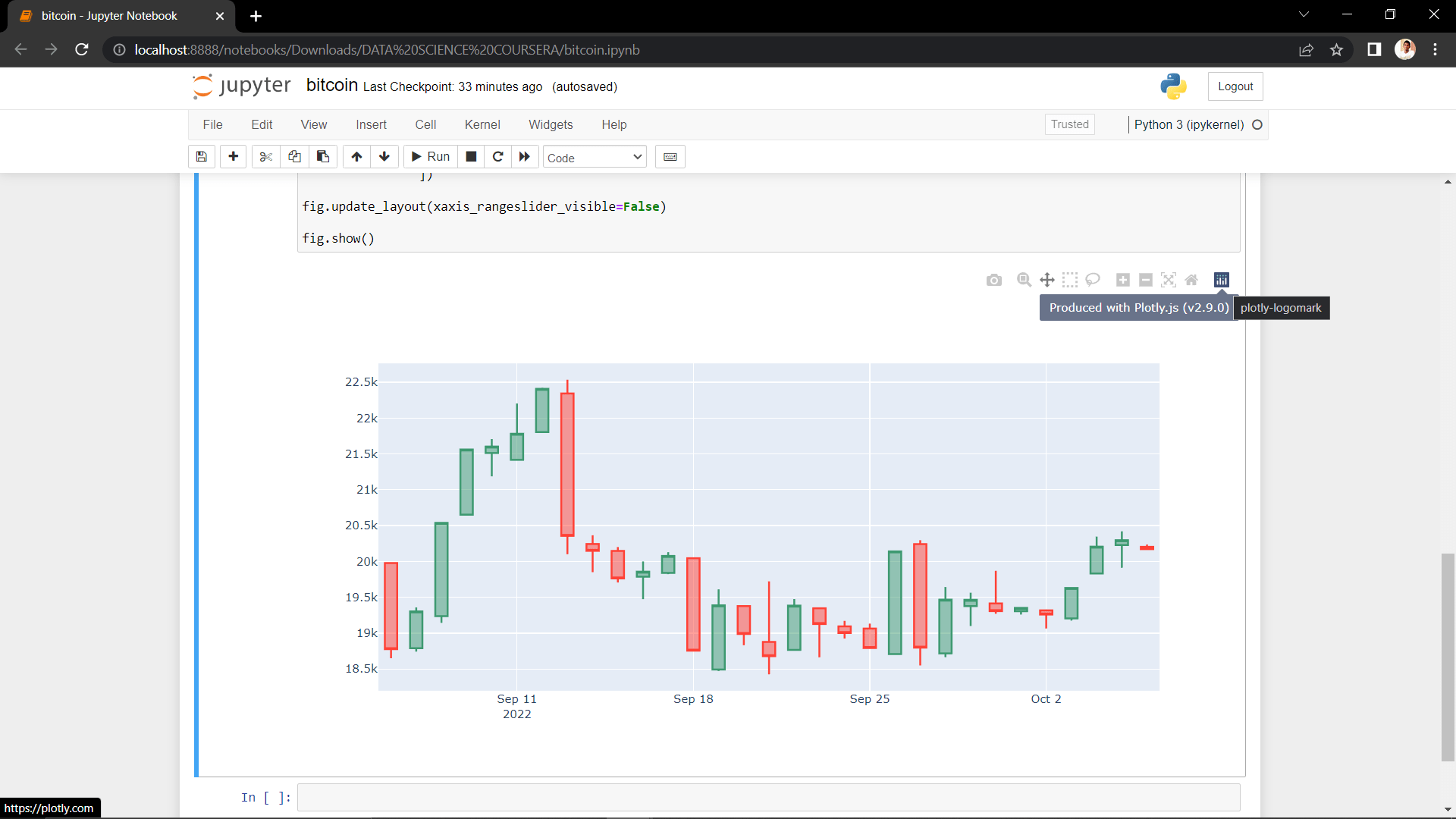
Task: Cut the selected notebook cell
Action: pos(265,157)
